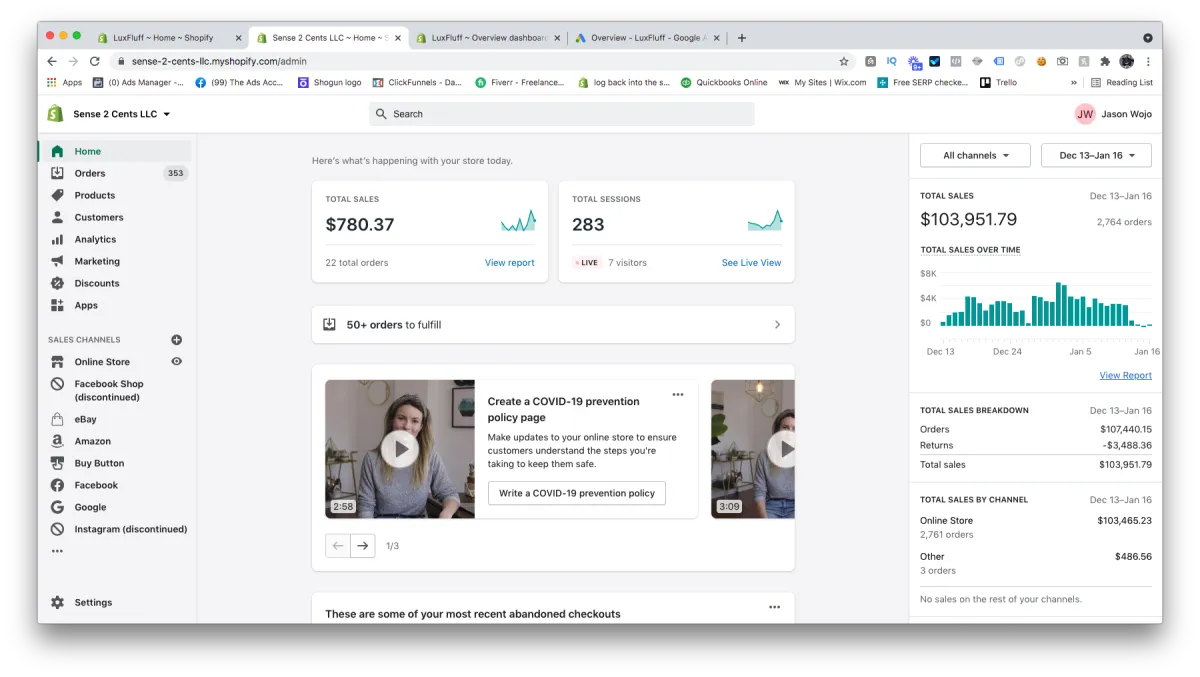Viewport: 1200px width, 677px height.
Task: Click the cookie extension icon
Action: point(1041,61)
